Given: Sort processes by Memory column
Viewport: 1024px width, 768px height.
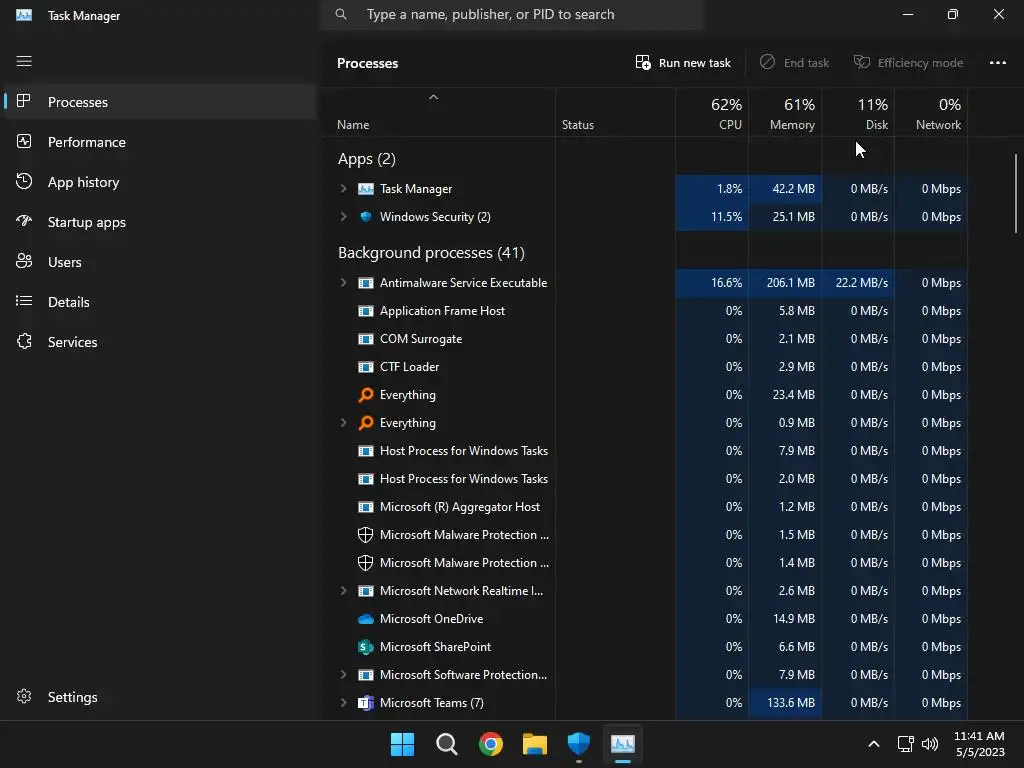Looking at the screenshot, I should point(785,113).
